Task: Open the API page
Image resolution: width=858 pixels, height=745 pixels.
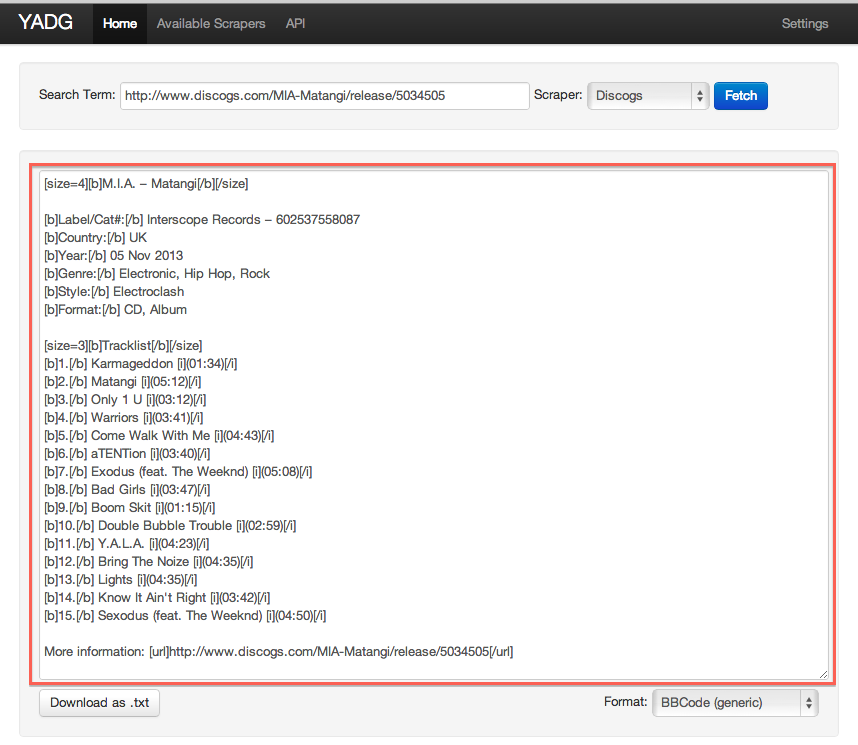Action: [x=295, y=24]
